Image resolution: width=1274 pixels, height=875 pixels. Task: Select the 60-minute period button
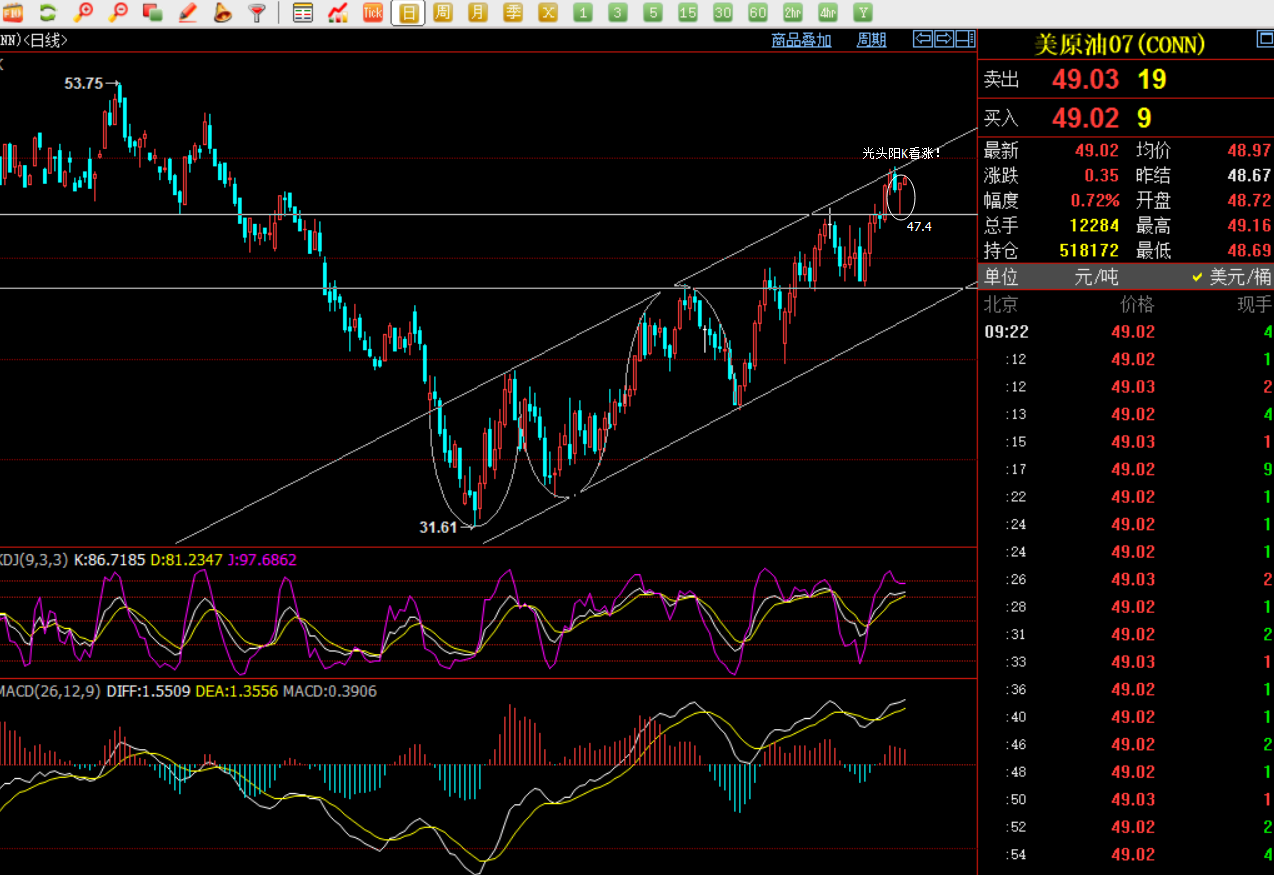[758, 13]
